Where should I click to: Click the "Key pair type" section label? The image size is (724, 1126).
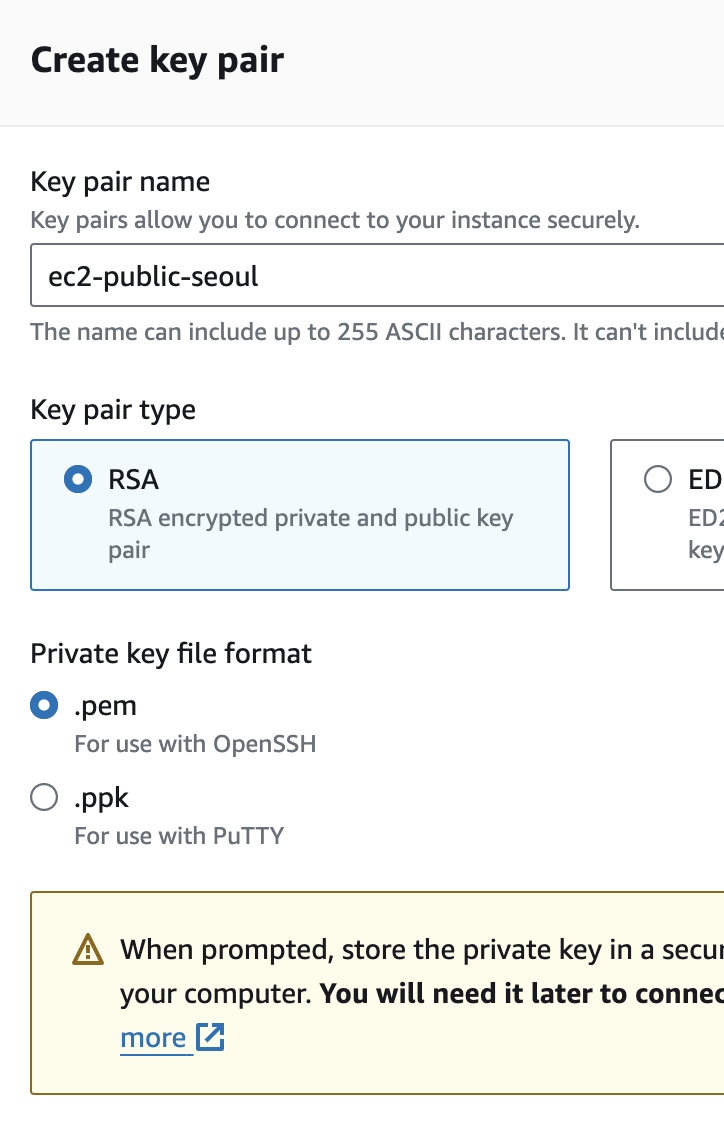click(113, 410)
